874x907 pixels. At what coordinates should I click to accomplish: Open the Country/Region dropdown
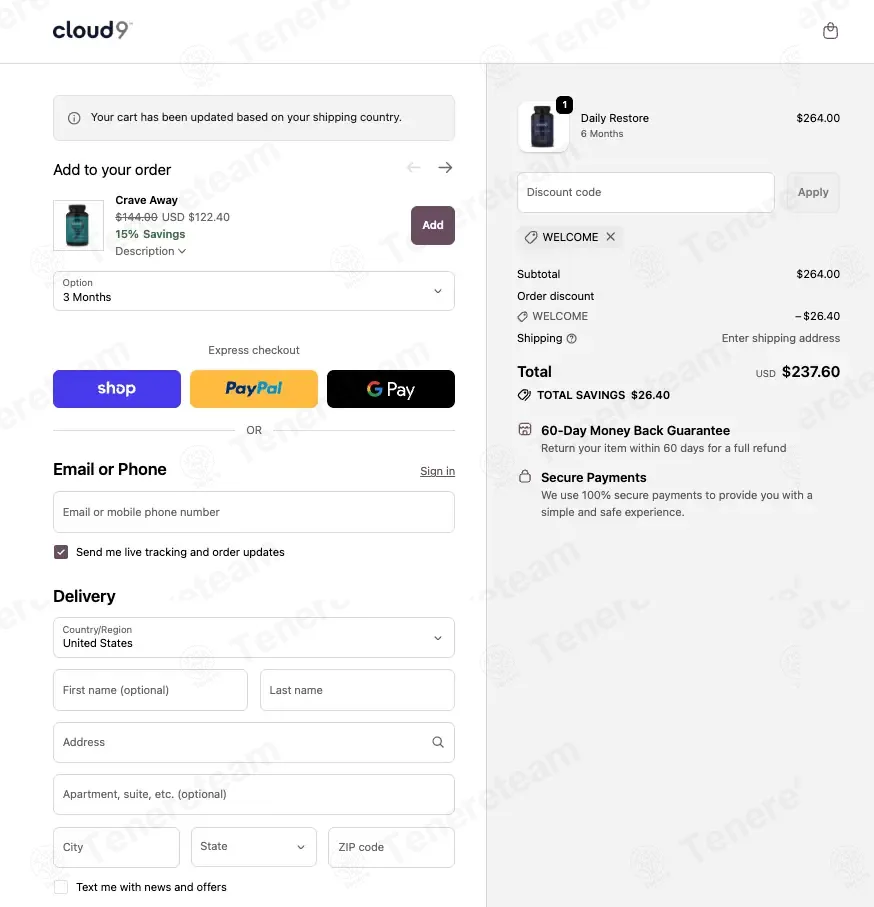point(254,637)
